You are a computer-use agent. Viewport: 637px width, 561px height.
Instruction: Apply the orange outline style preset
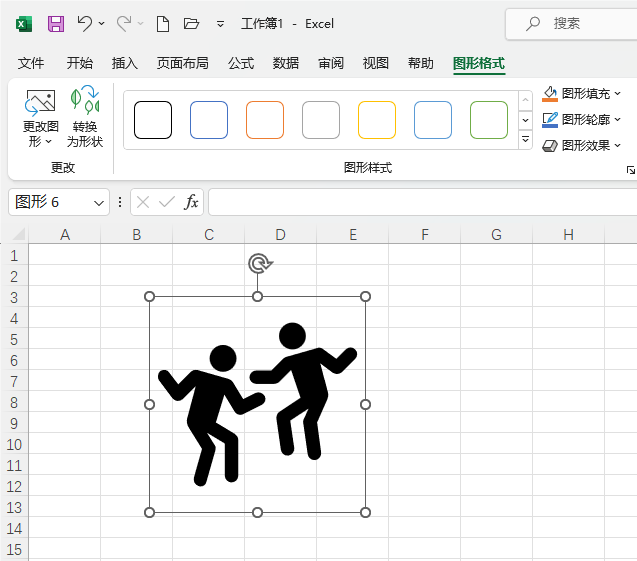pyautogui.click(x=265, y=120)
